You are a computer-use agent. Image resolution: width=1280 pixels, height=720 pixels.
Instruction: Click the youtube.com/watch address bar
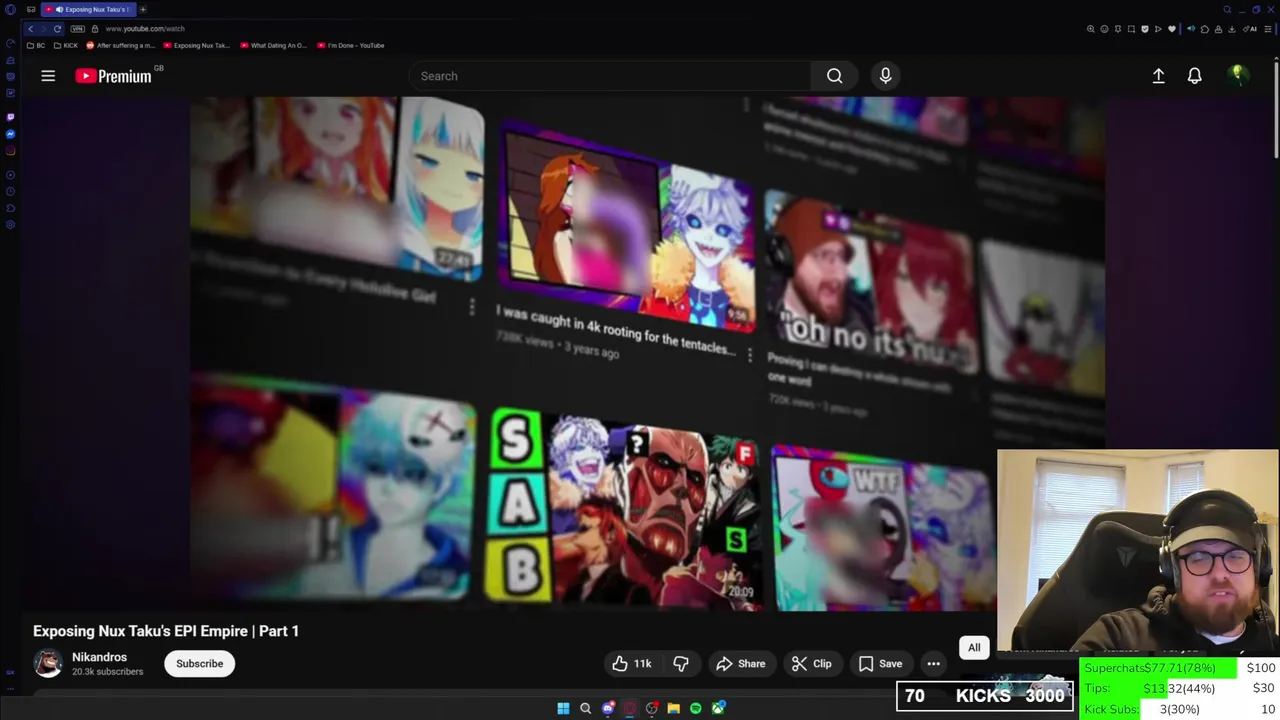pyautogui.click(x=145, y=29)
